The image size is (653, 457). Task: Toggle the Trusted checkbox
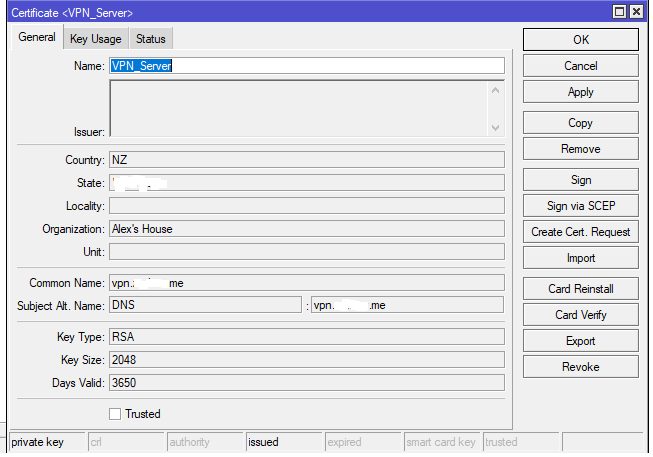point(115,414)
